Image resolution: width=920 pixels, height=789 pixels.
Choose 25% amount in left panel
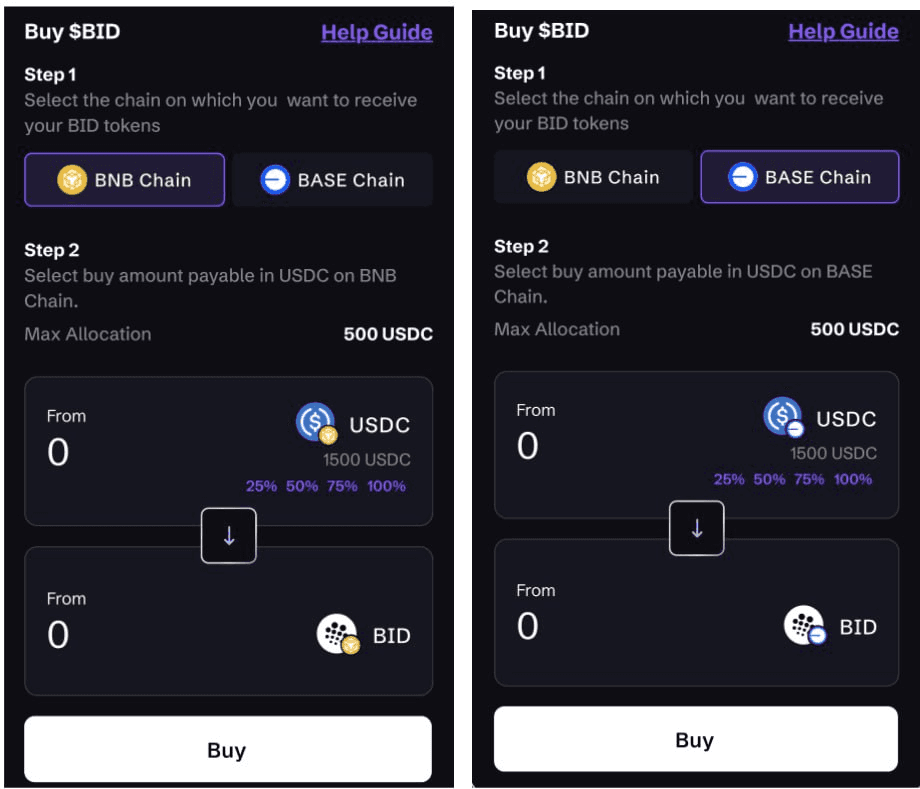tap(261, 486)
